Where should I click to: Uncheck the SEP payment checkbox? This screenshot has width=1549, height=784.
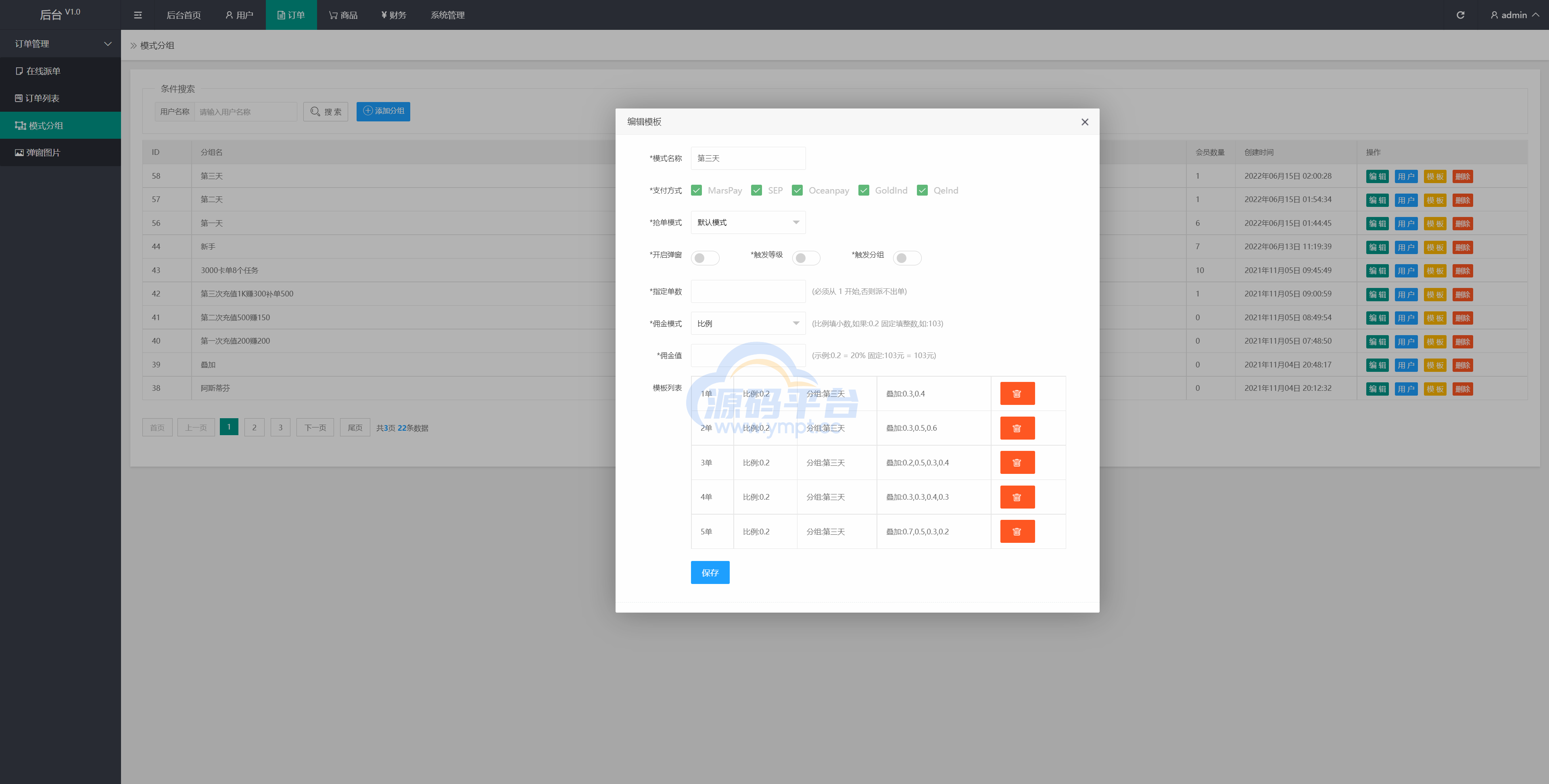coord(756,191)
